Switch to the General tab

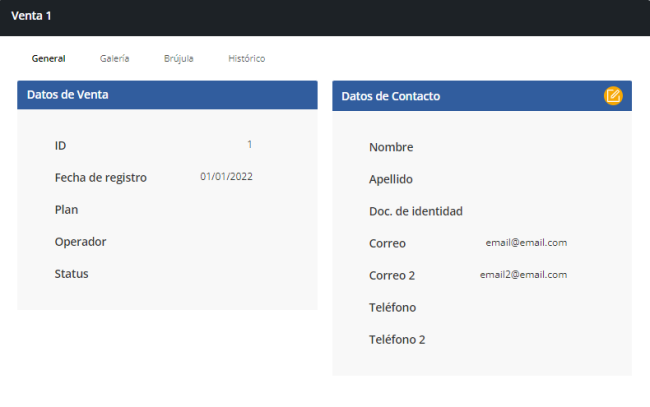[49, 58]
